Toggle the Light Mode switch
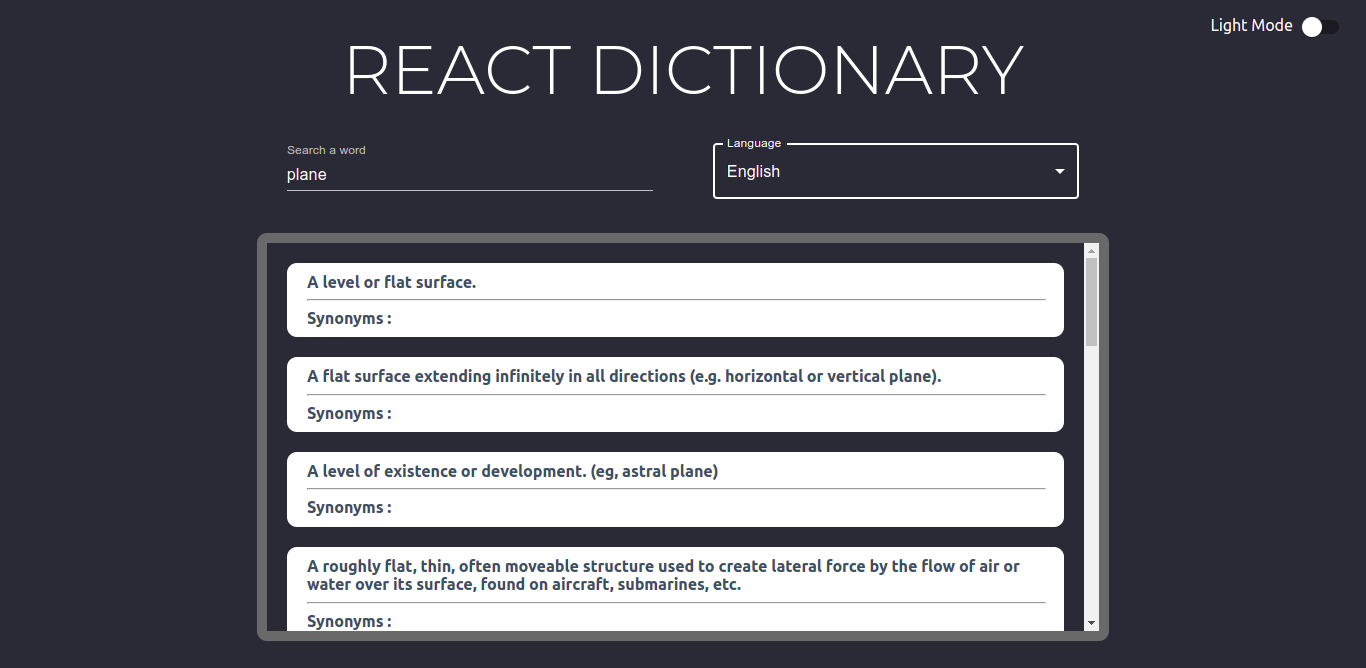1366x668 pixels. (x=1319, y=27)
